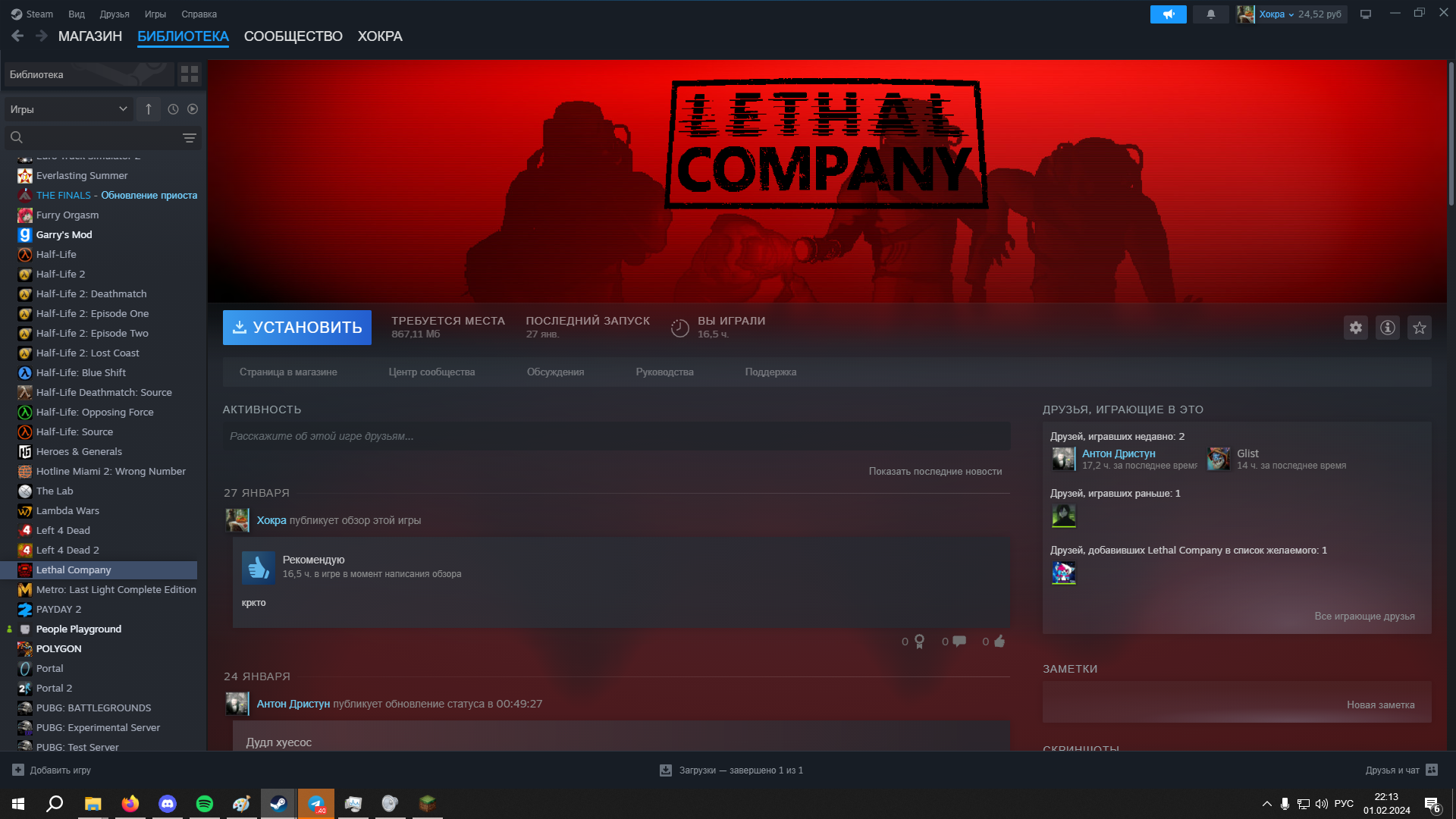The width and height of the screenshot is (1456, 819).
Task: Click Показать последние новости
Action: [936, 472]
